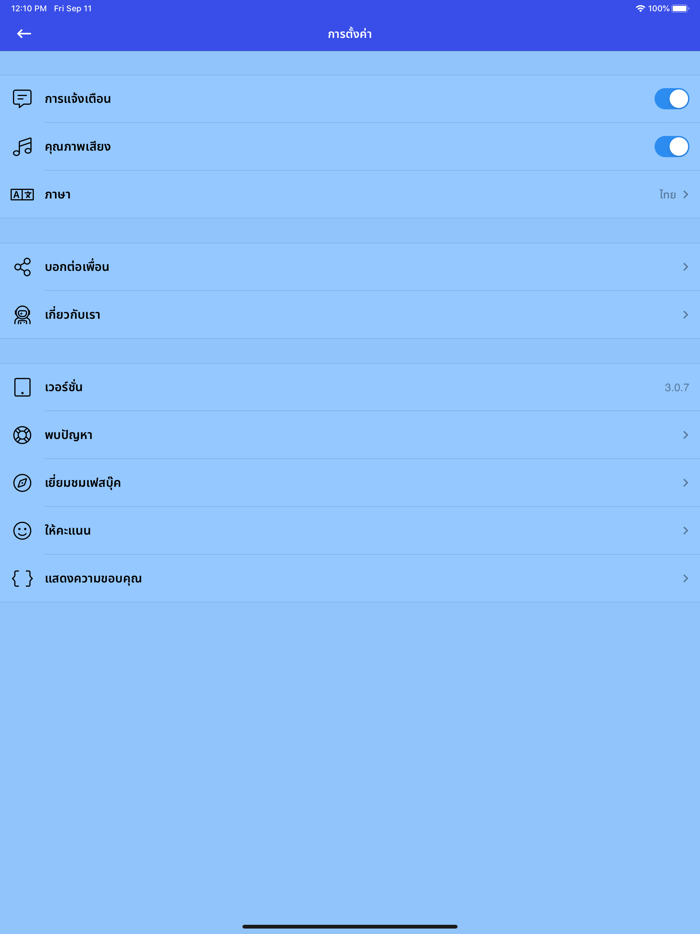
Task: Click the compass icon for เยี่ยมชมเฟสบุ๊ค
Action: pos(22,482)
